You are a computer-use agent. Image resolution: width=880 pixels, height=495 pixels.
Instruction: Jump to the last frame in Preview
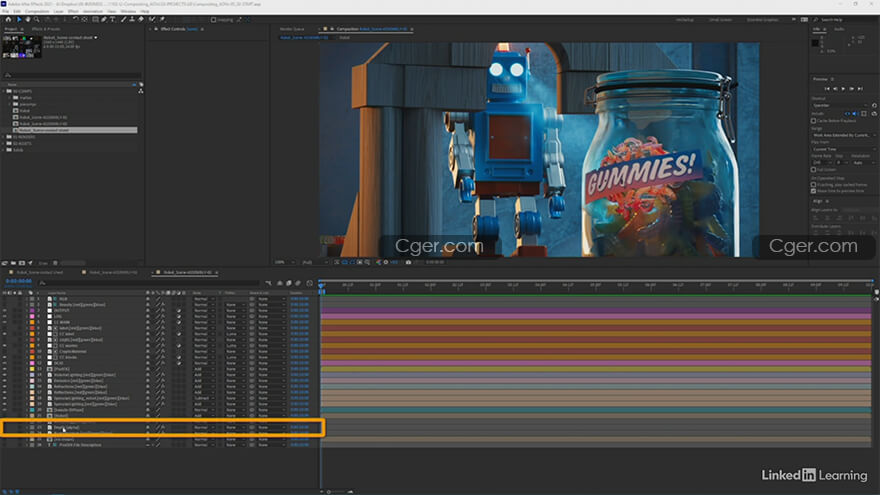click(x=860, y=89)
